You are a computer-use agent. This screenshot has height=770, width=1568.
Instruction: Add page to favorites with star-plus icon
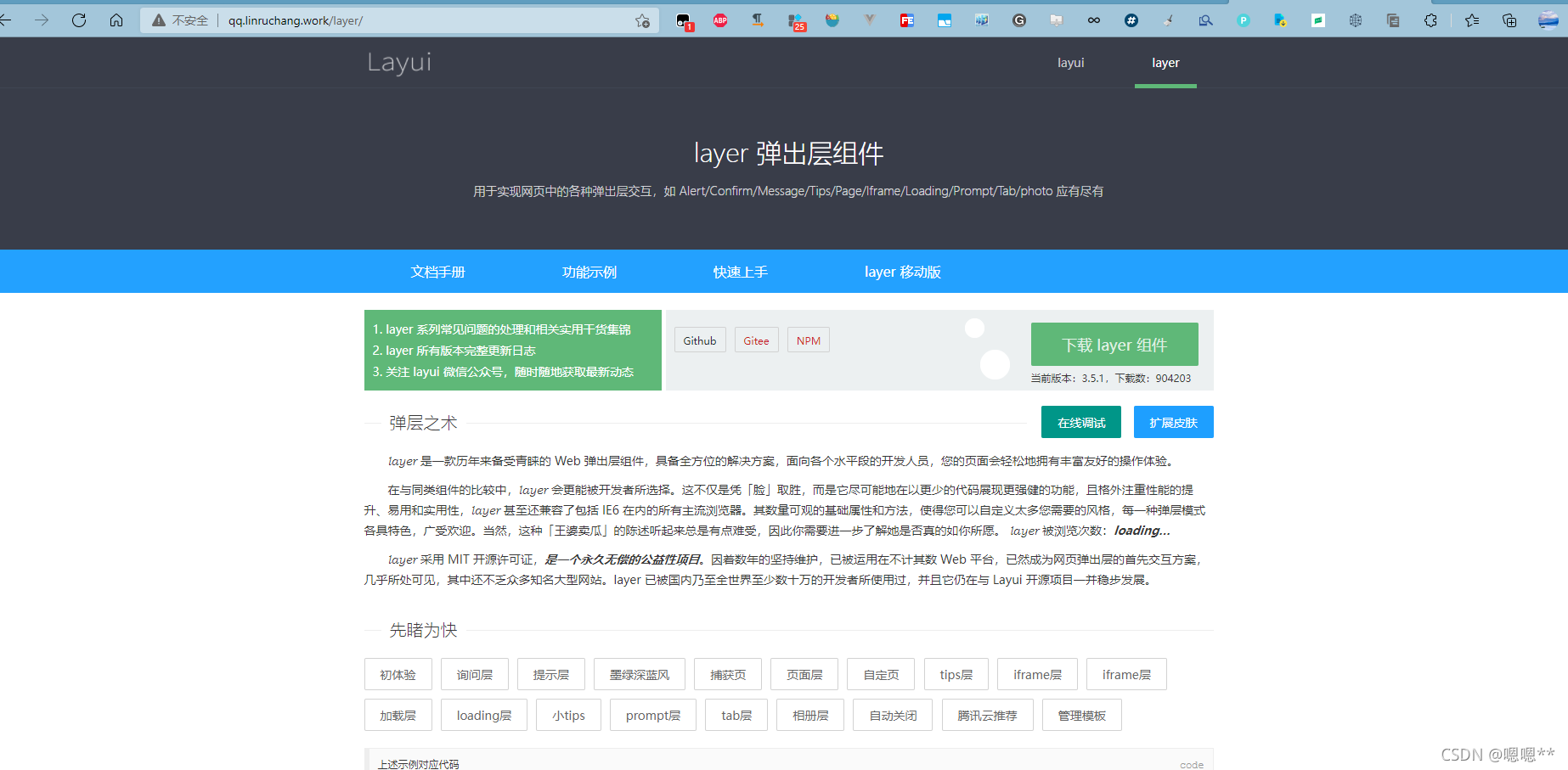pyautogui.click(x=642, y=20)
